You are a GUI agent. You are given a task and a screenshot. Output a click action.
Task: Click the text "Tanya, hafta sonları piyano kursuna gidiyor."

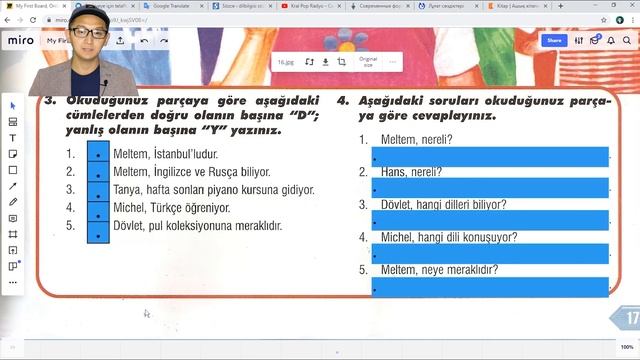(214, 190)
